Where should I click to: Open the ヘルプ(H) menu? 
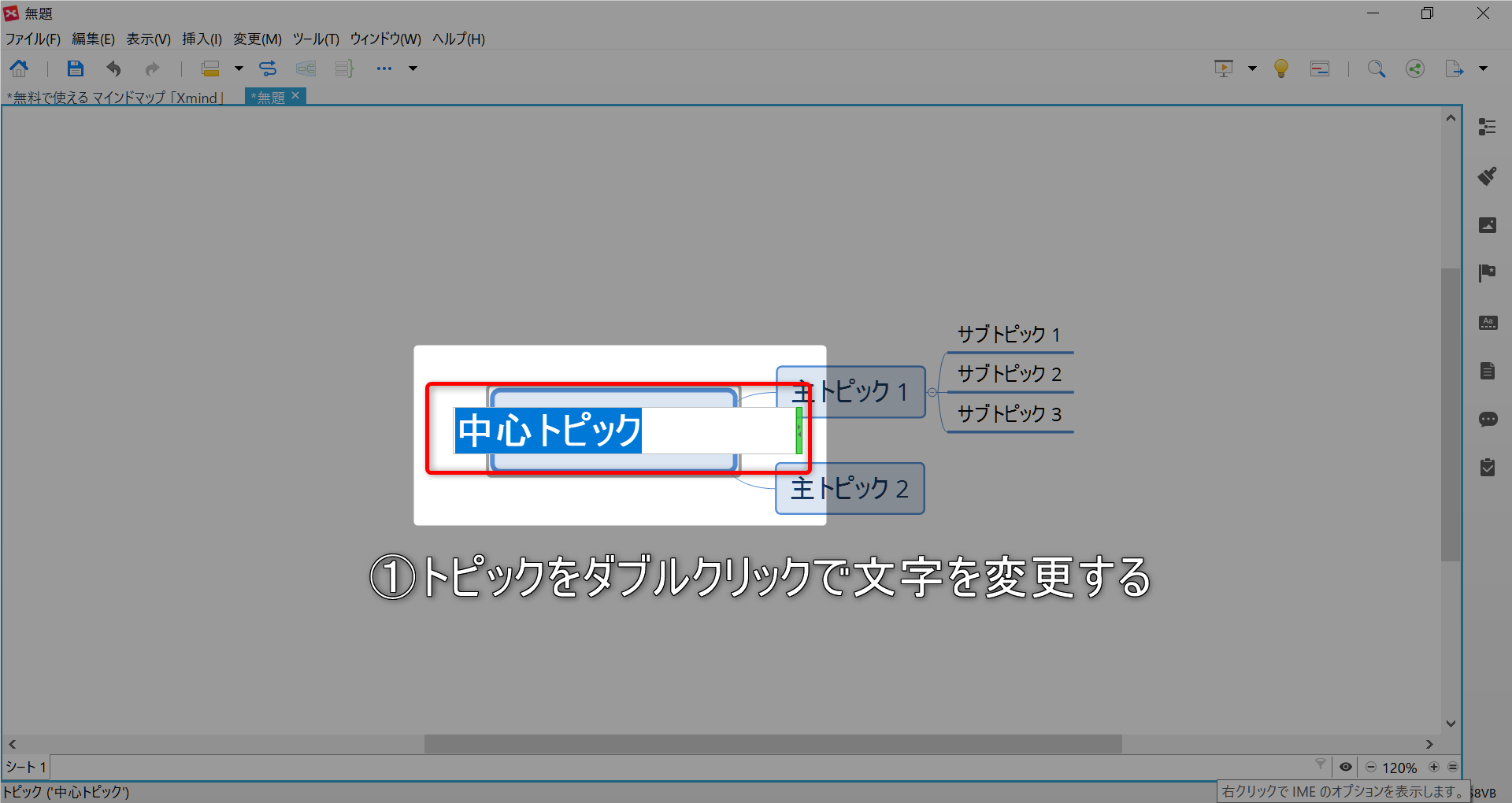click(x=458, y=39)
